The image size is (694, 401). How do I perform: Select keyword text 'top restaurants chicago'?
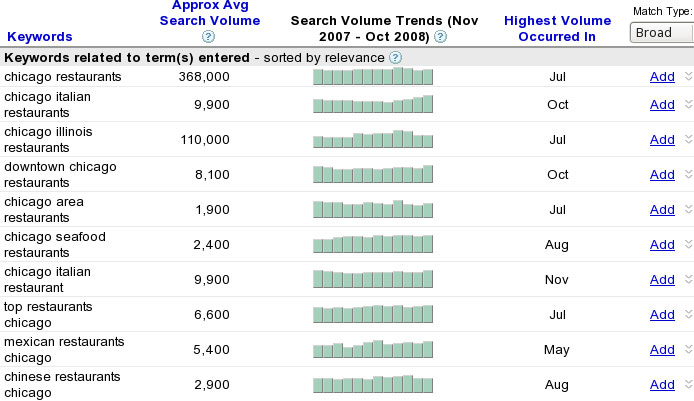coord(48,314)
